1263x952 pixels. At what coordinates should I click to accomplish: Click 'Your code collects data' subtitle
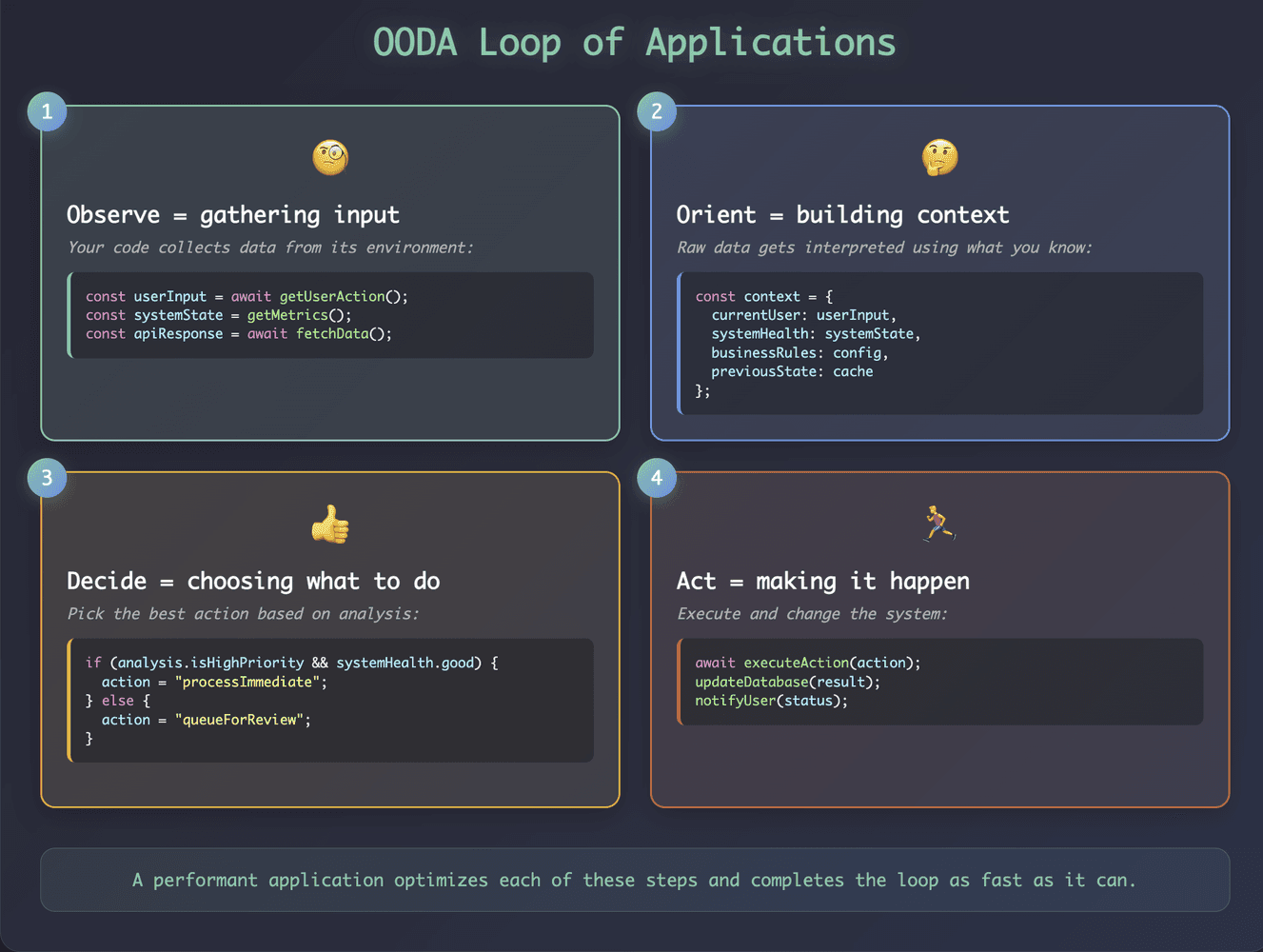pos(269,248)
